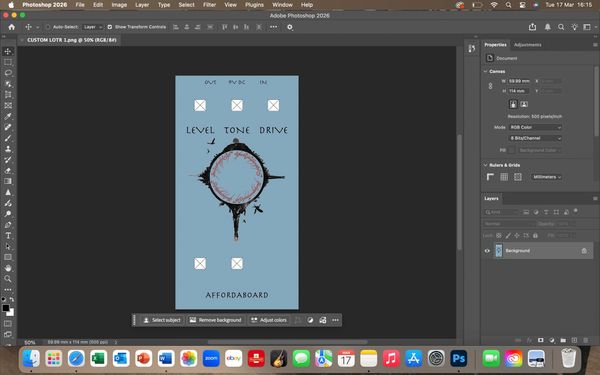Viewport: 600px width, 375px height.
Task: Click the canvas width field
Action: coord(520,81)
